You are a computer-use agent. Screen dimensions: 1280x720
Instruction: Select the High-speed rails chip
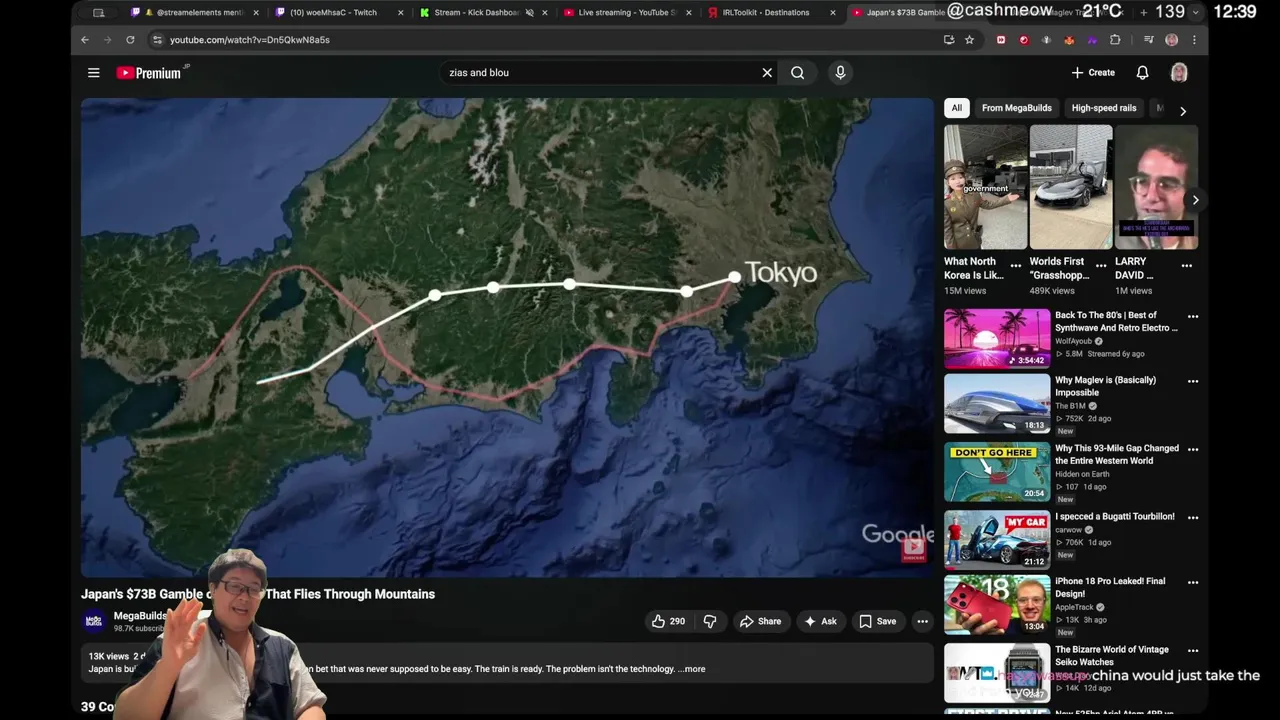coord(1104,108)
